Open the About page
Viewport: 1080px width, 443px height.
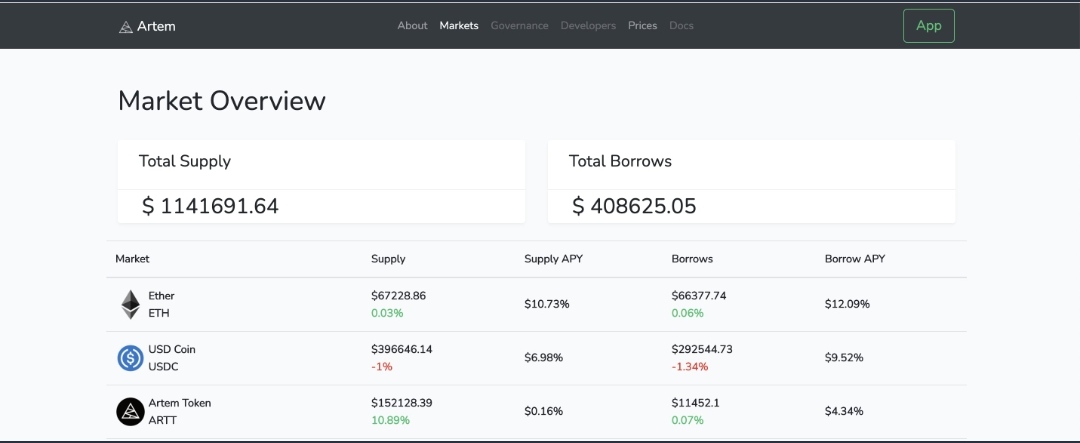click(412, 25)
